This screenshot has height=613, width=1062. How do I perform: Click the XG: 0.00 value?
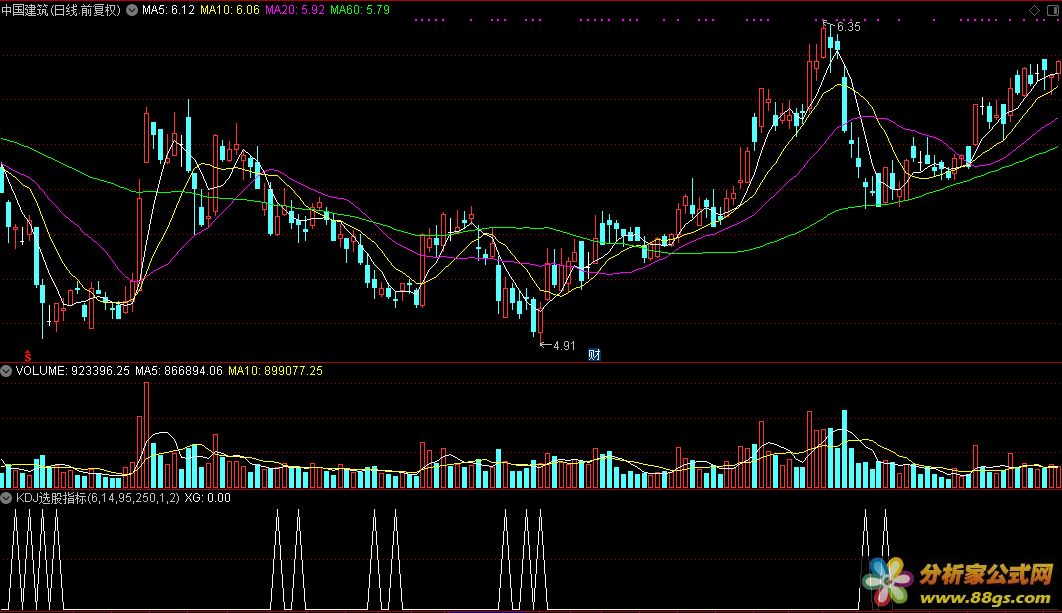pos(207,498)
